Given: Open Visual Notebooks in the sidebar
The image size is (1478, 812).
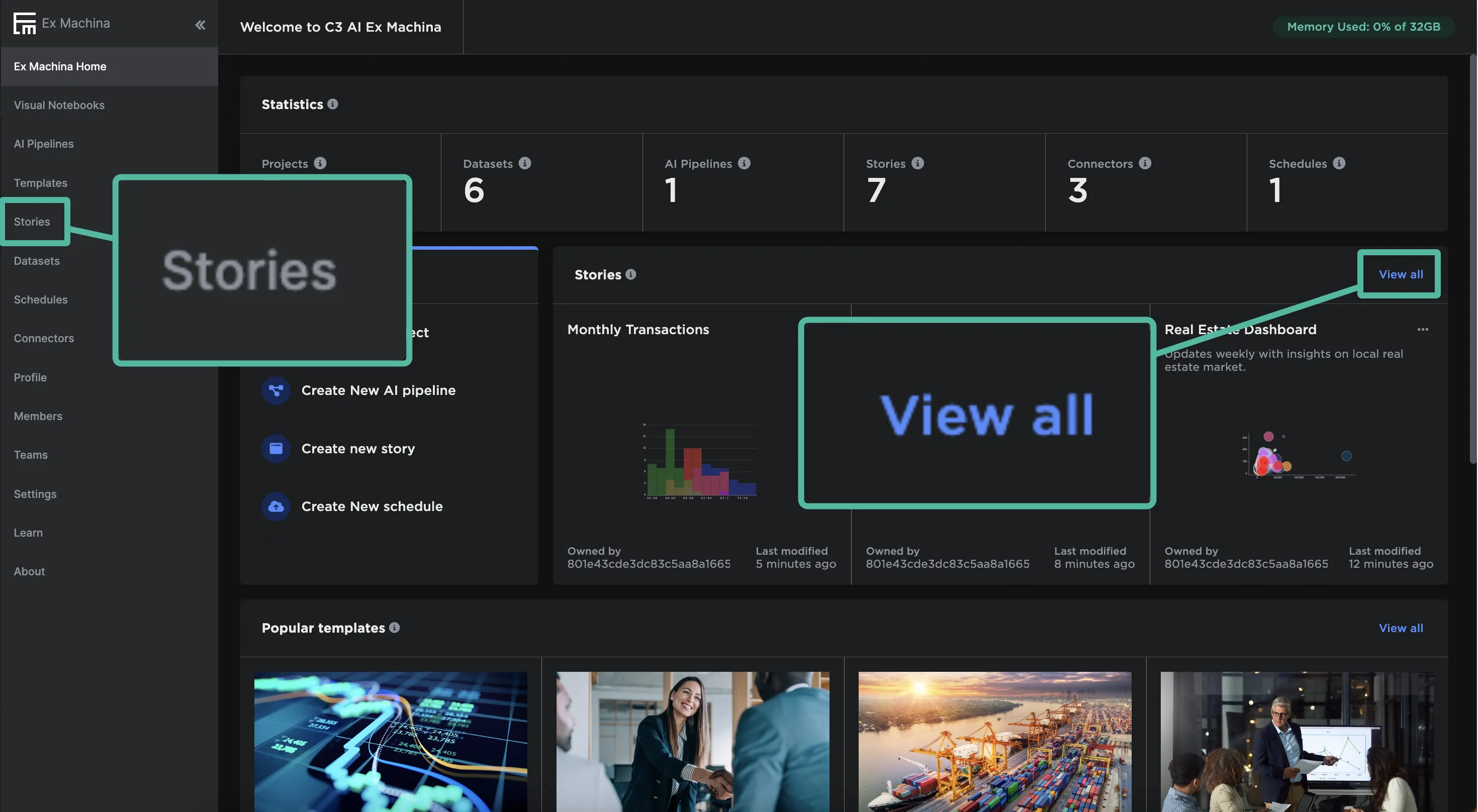Looking at the screenshot, I should point(59,105).
